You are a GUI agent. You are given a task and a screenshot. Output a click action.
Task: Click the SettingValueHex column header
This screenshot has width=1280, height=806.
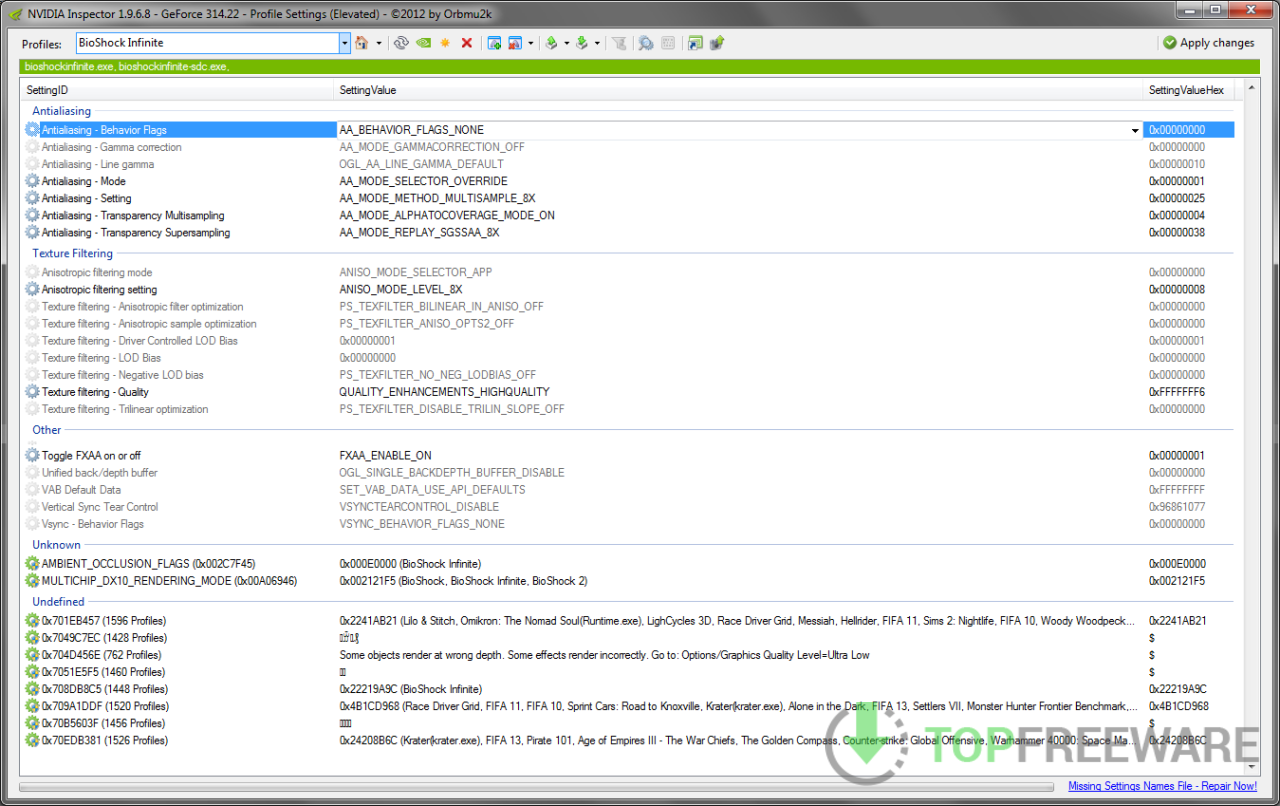pos(1186,90)
